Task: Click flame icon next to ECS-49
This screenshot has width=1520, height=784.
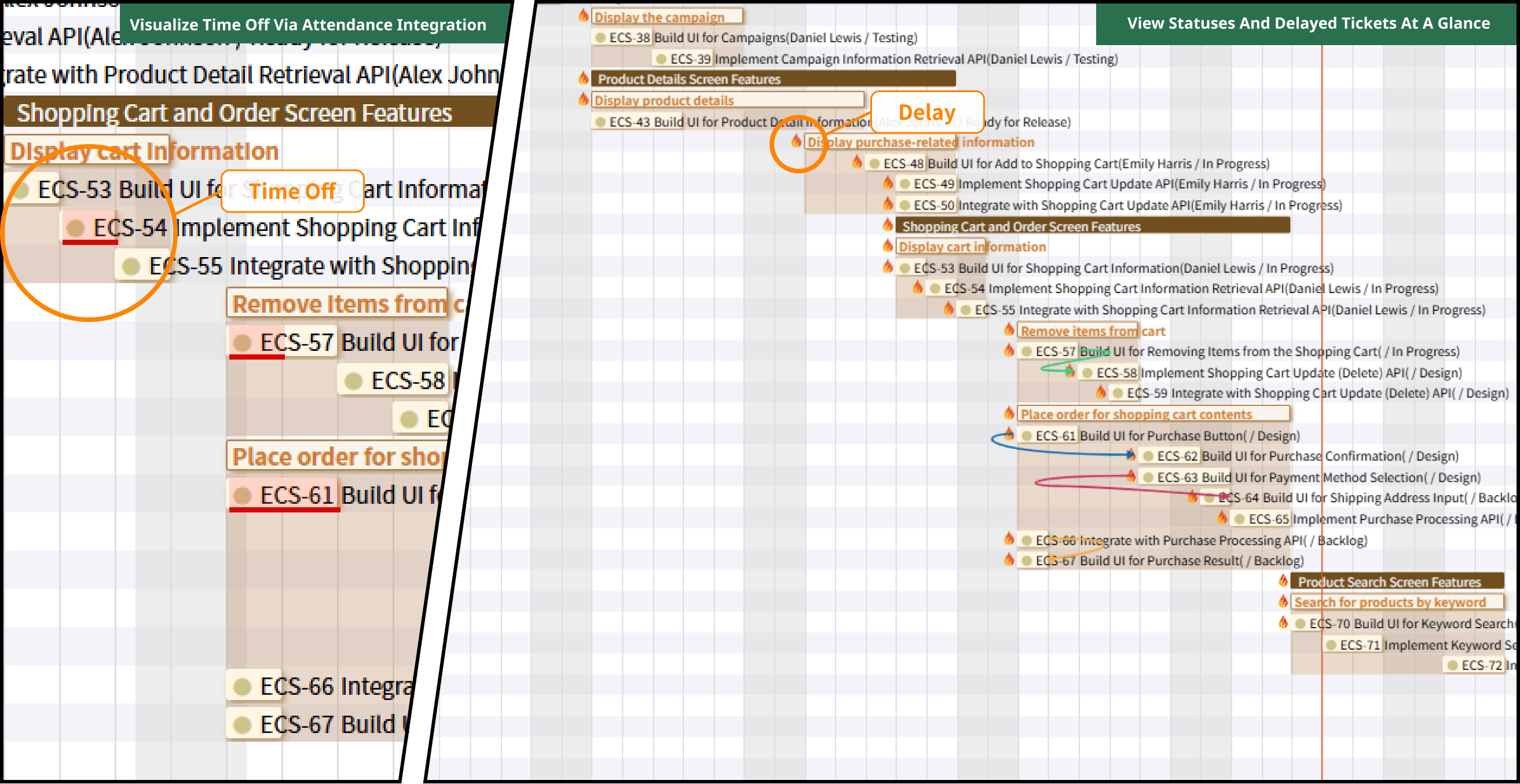Action: coord(888,183)
